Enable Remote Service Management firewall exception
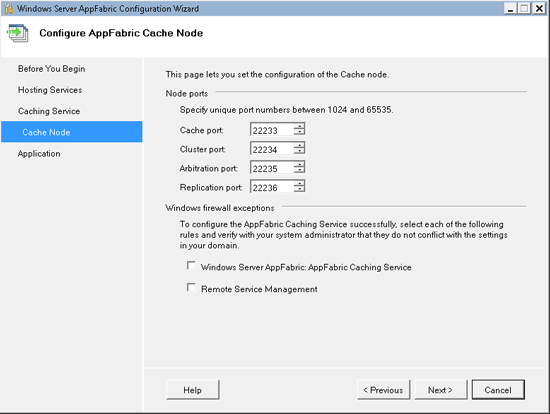Viewport: 550px width, 414px height. [x=191, y=288]
